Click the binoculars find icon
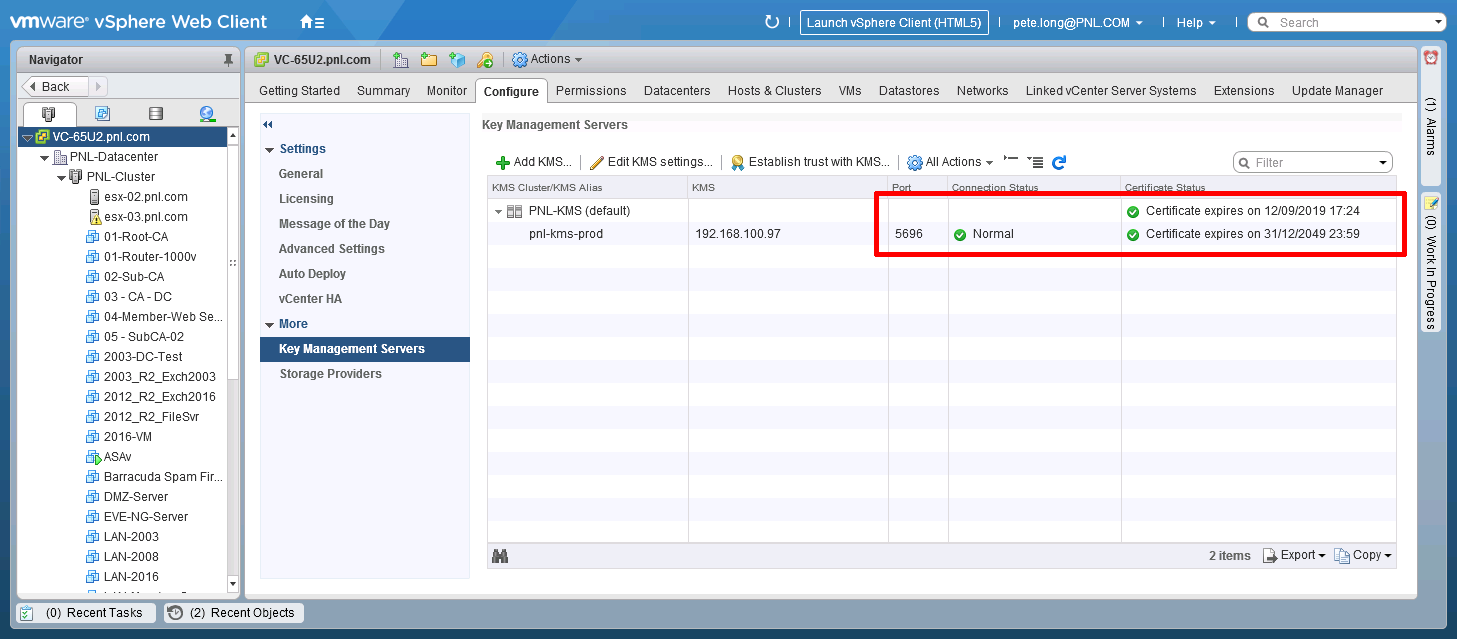 500,556
